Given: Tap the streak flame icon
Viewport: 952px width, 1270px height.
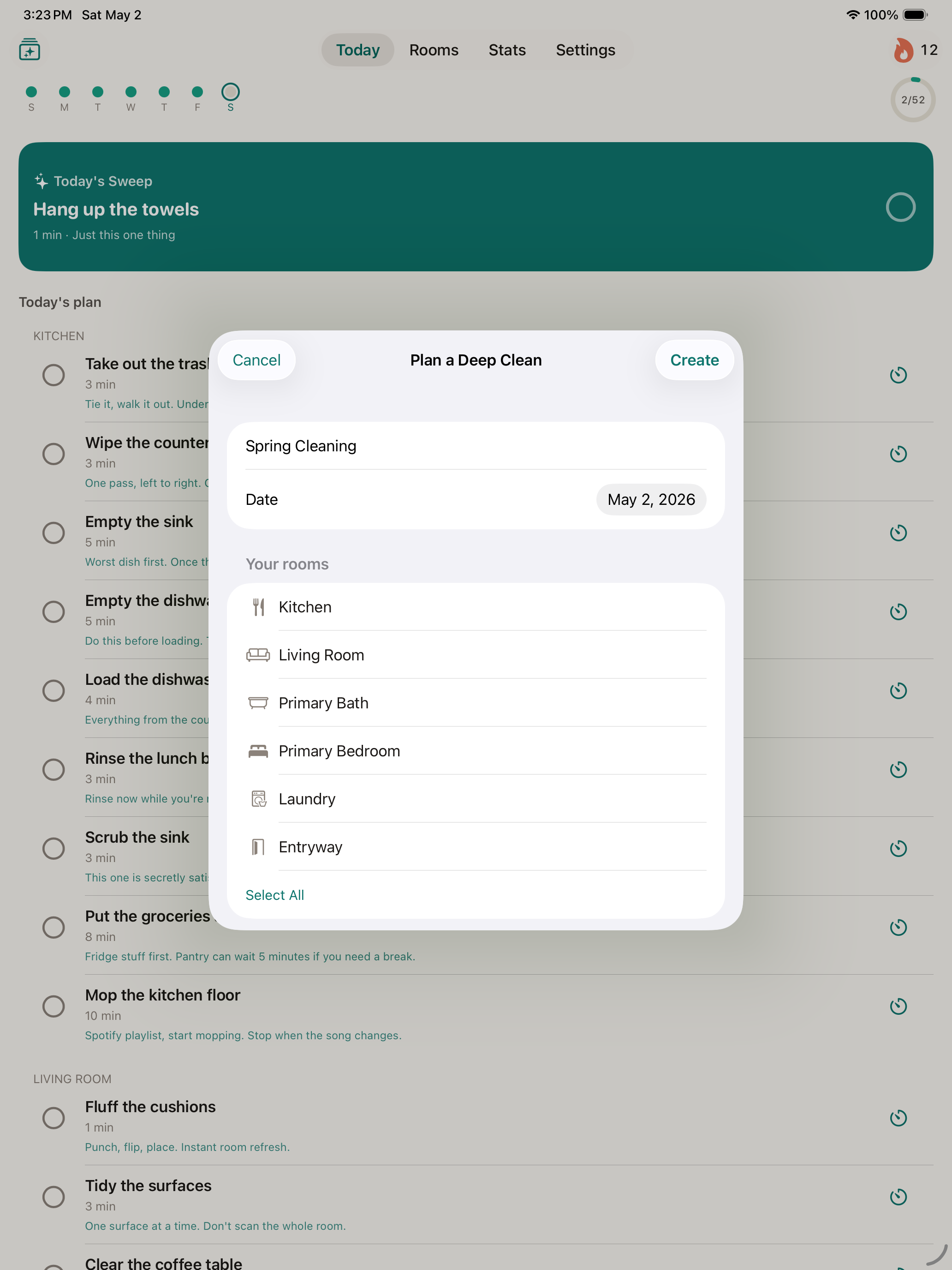Looking at the screenshot, I should [903, 50].
